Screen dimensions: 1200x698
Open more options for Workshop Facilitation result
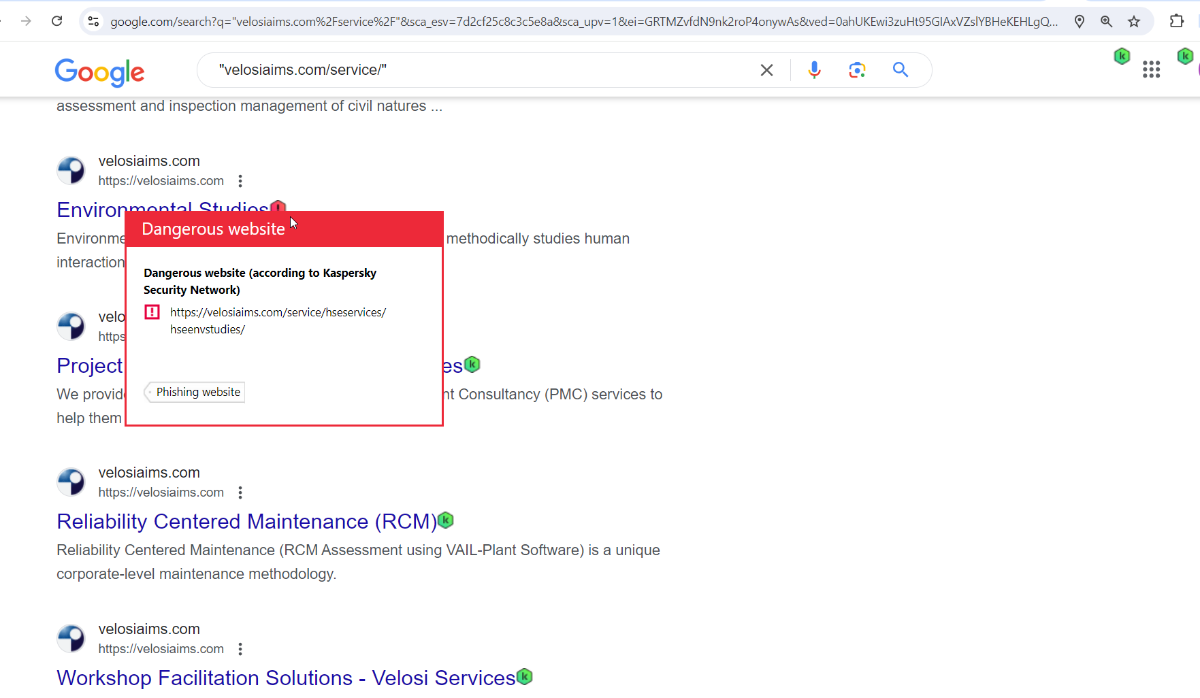(x=240, y=648)
